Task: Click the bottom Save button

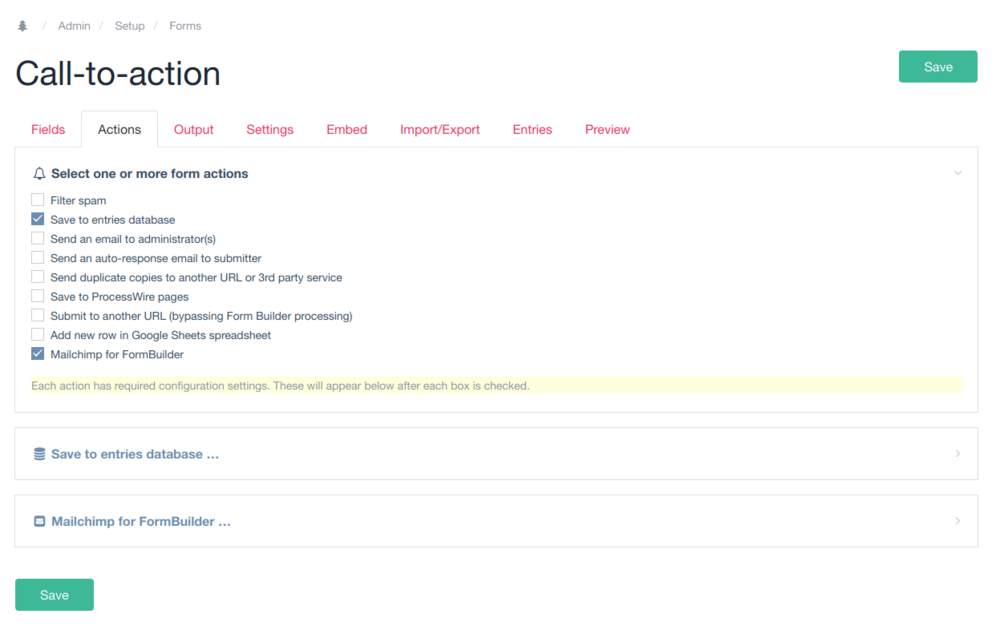Action: pyautogui.click(x=54, y=595)
